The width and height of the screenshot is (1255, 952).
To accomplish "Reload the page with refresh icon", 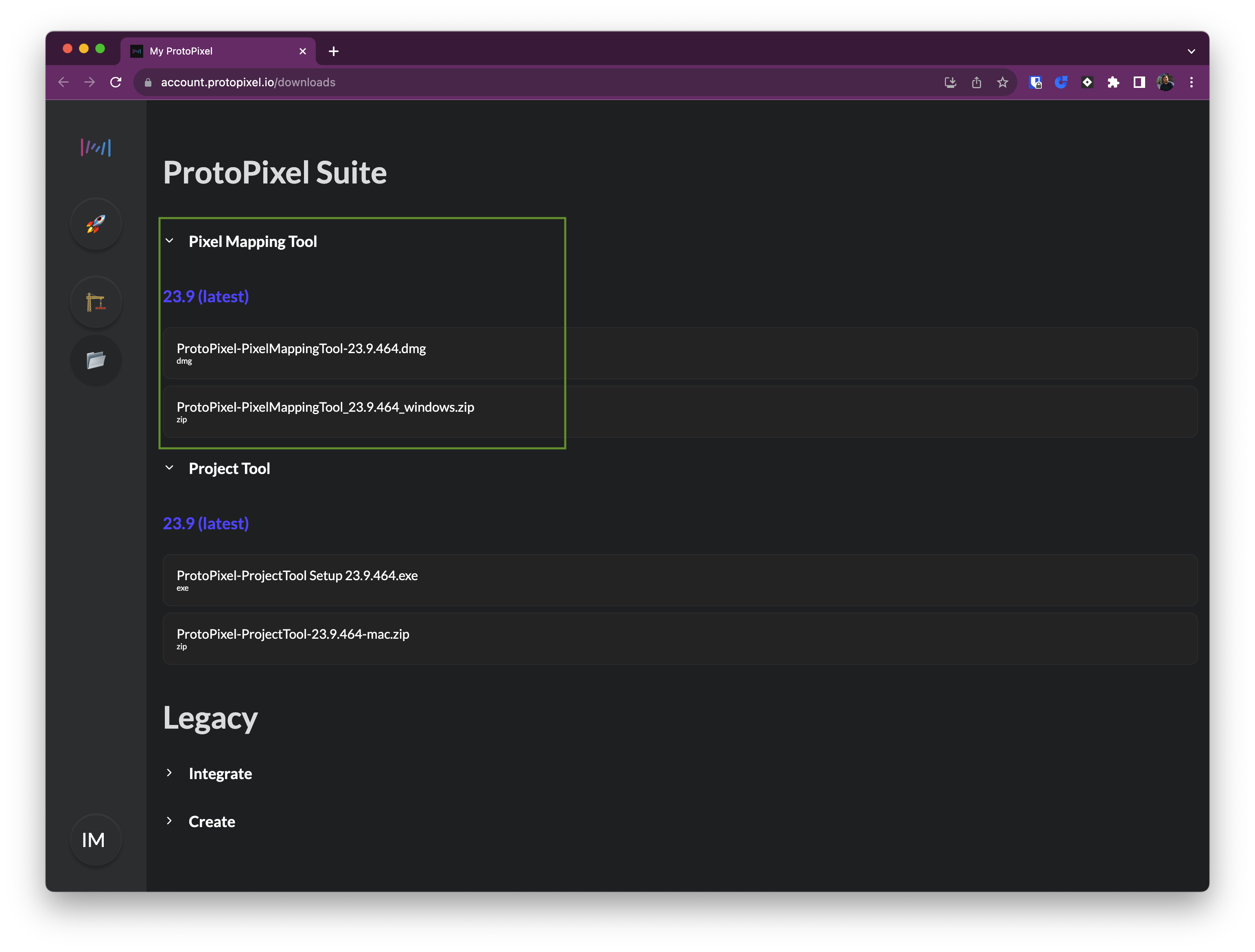I will point(116,82).
